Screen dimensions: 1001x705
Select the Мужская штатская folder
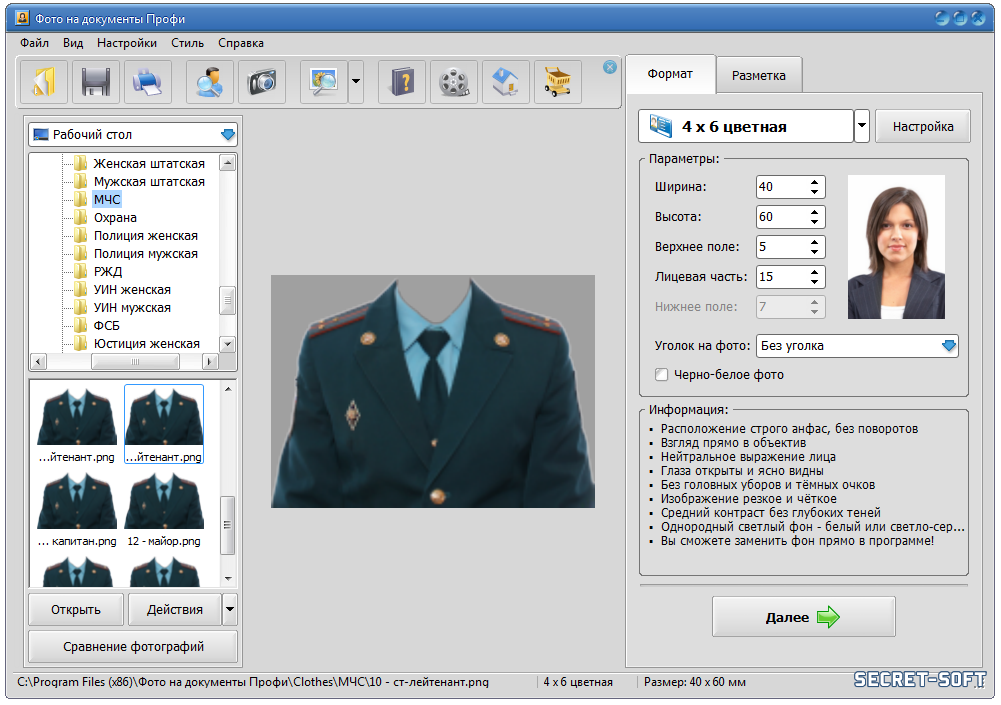[149, 181]
